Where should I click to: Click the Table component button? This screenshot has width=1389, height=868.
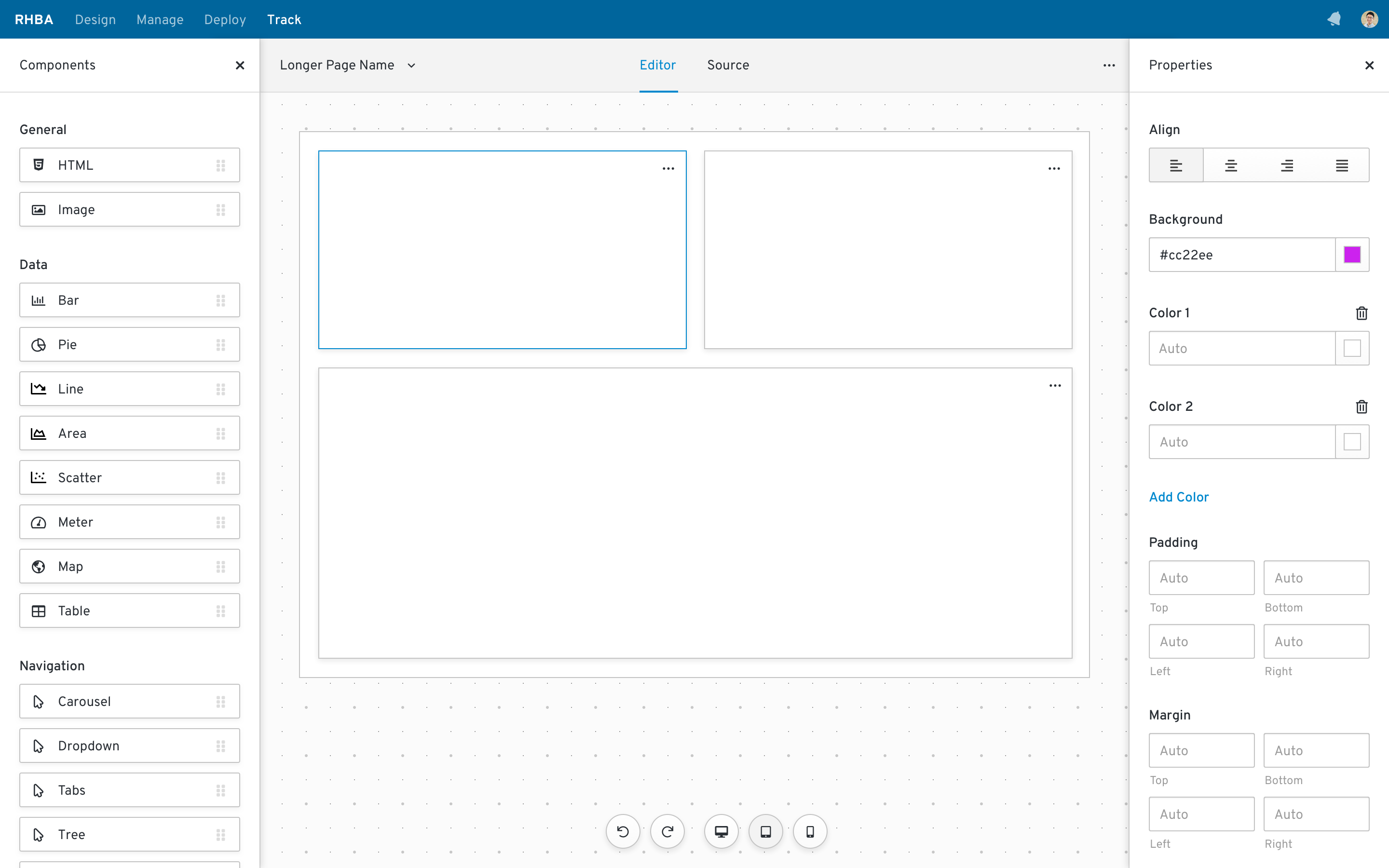click(x=129, y=611)
